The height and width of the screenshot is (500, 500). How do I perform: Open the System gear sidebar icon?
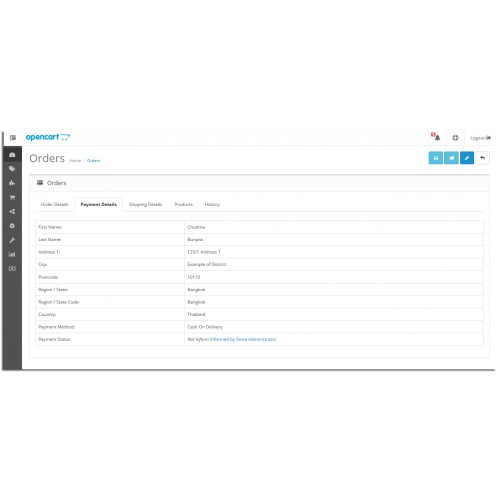click(x=12, y=226)
